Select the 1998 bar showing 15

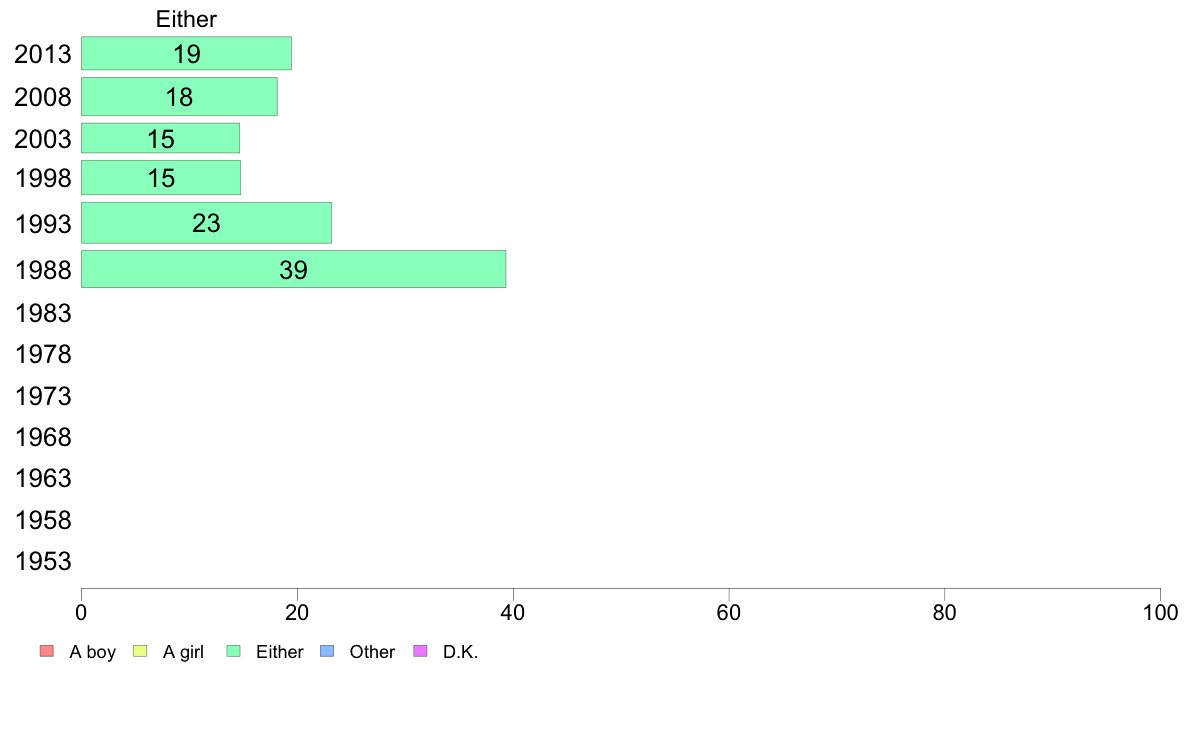point(161,177)
